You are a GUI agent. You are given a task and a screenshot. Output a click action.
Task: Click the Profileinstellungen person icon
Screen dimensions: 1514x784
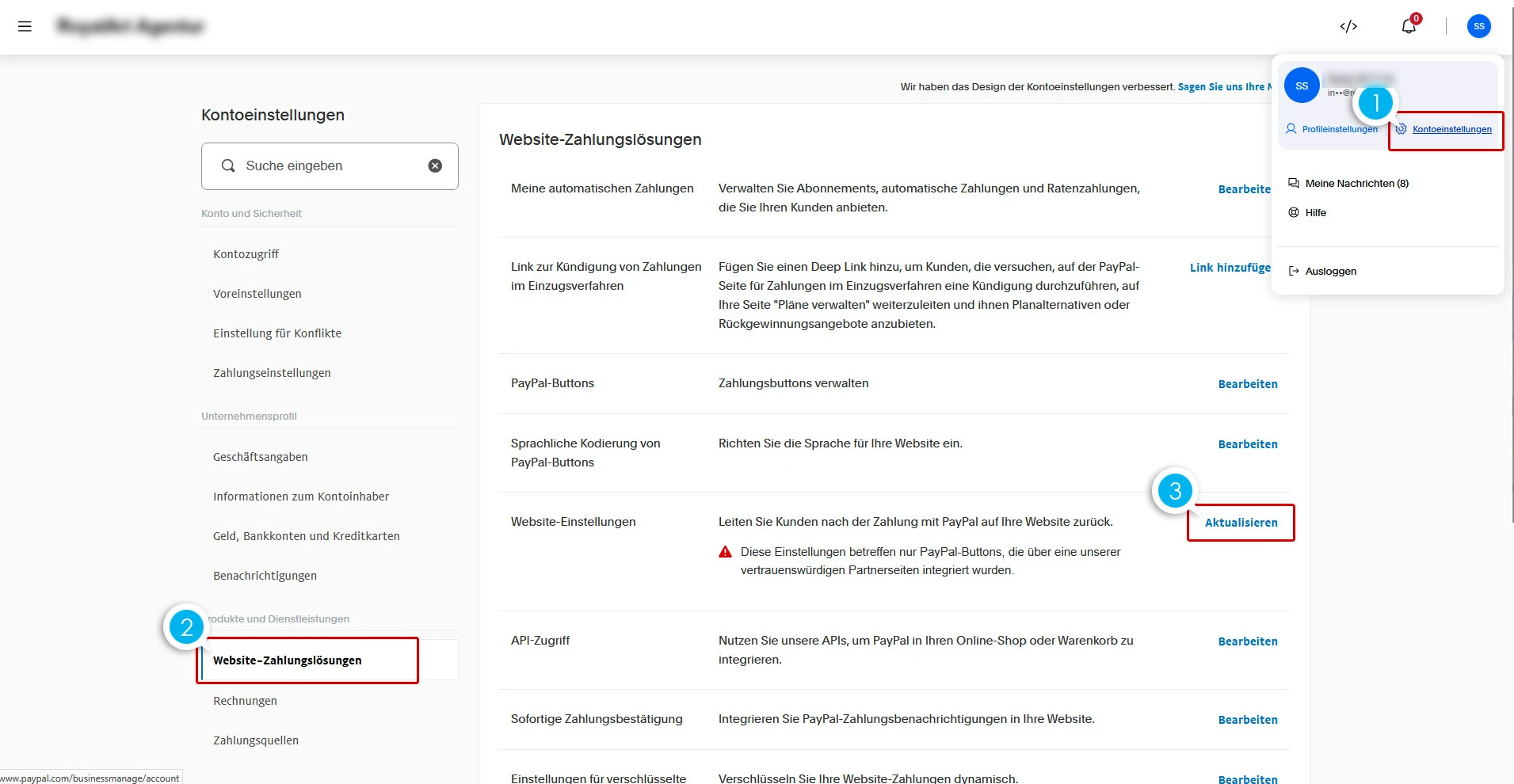point(1291,128)
